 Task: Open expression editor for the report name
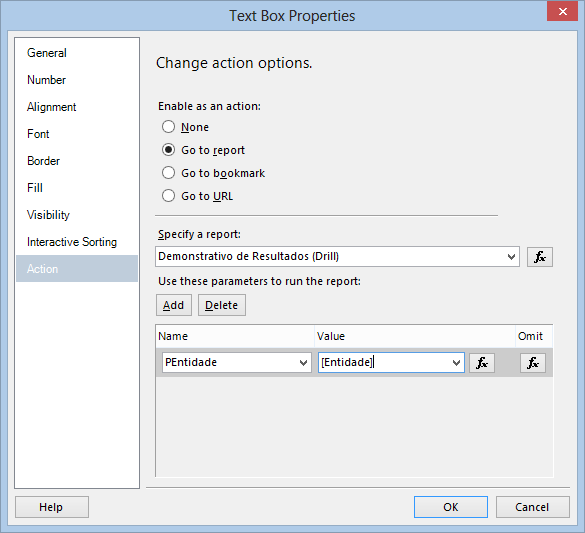tap(539, 257)
